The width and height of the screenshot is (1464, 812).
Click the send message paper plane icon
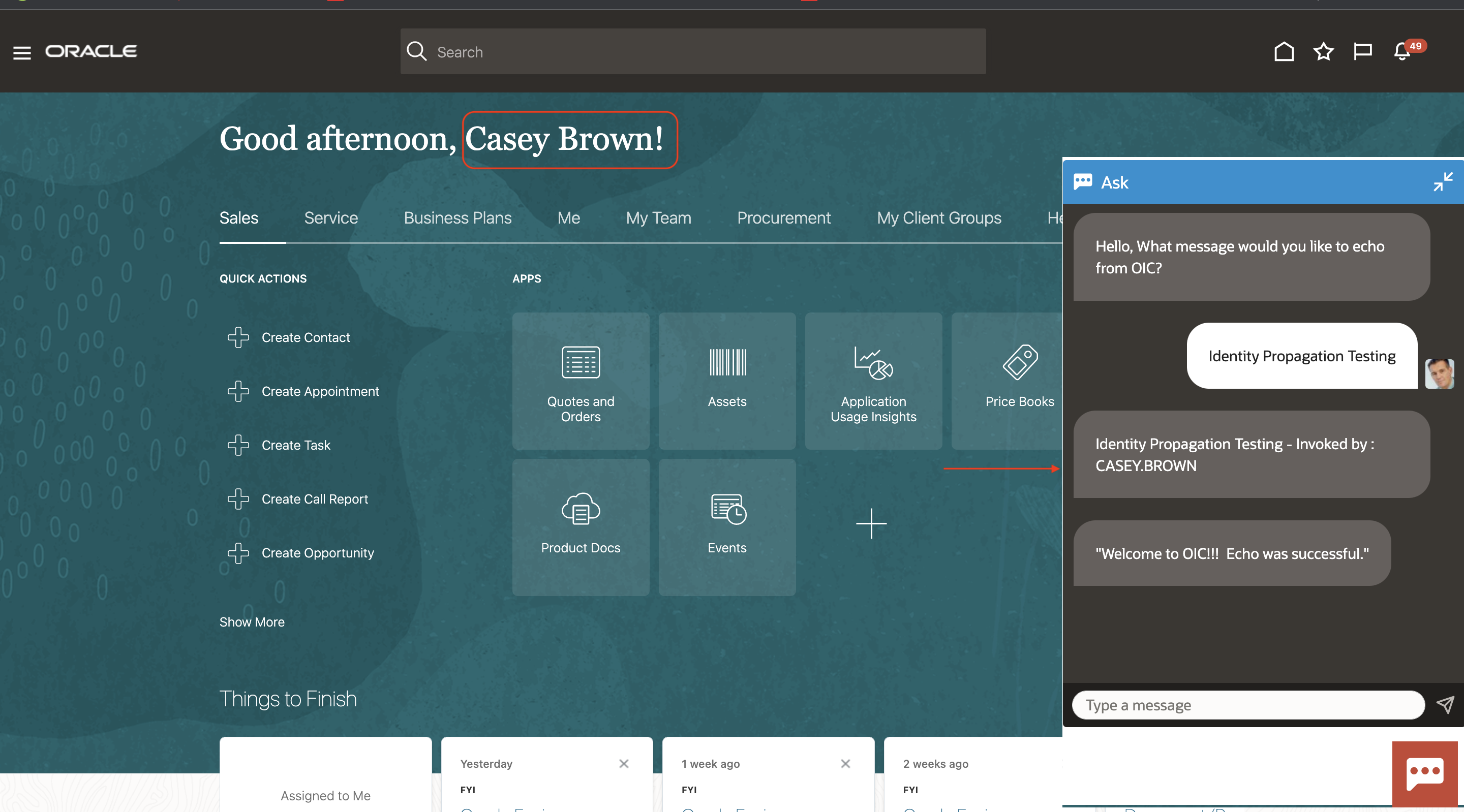(1445, 705)
